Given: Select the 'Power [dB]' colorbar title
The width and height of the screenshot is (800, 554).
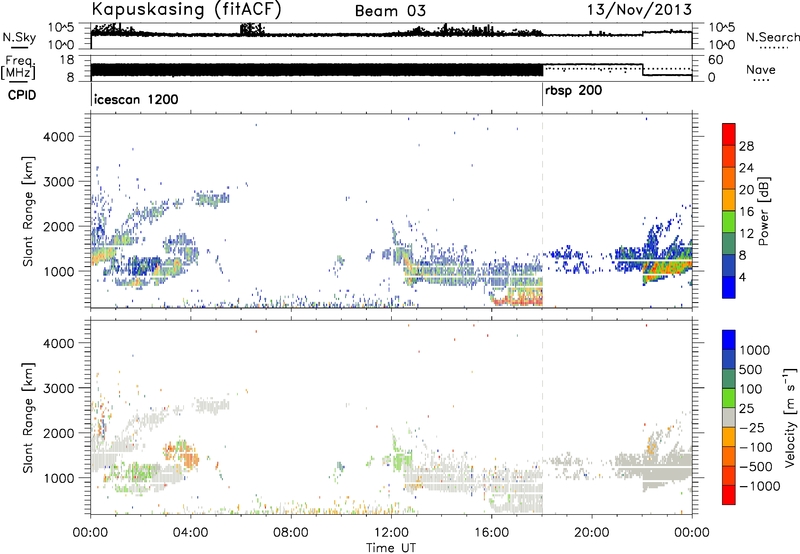Looking at the screenshot, I should coord(763,211).
